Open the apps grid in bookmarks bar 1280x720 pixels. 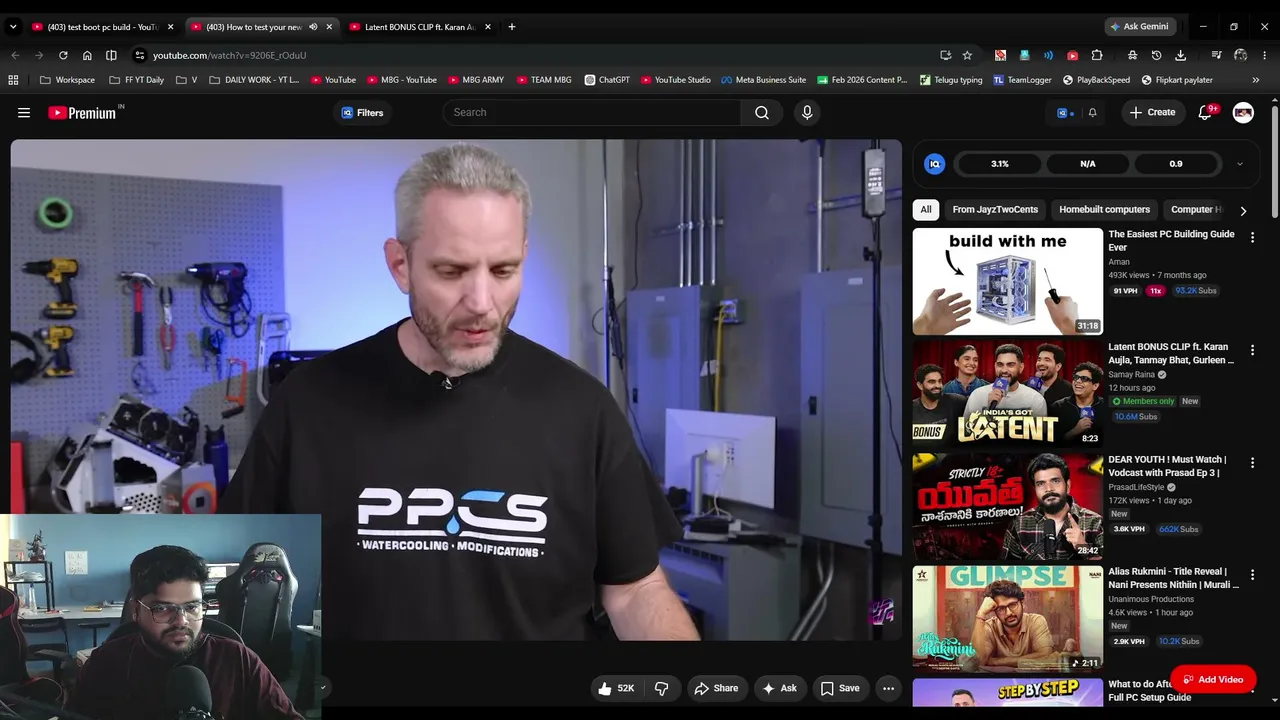13,80
